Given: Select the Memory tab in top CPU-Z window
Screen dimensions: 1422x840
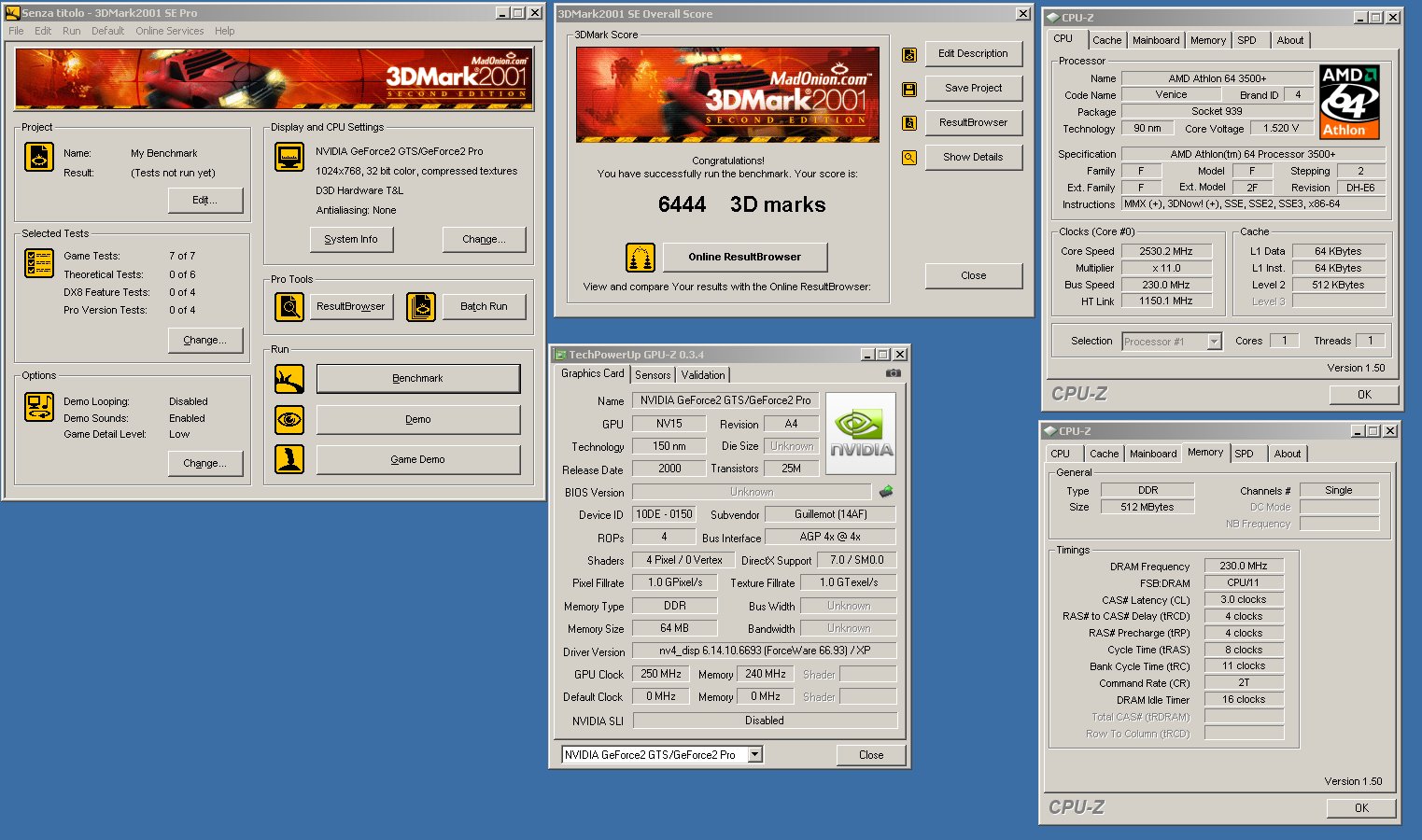Looking at the screenshot, I should [1208, 40].
